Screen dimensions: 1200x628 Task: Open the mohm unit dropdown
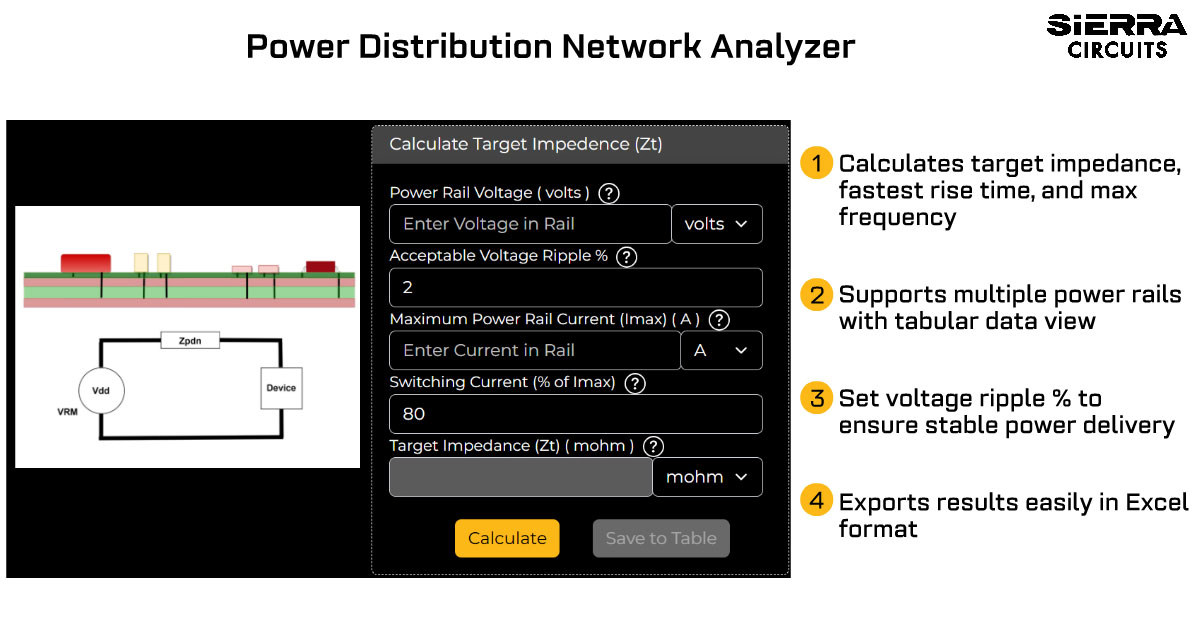pyautogui.click(x=707, y=477)
